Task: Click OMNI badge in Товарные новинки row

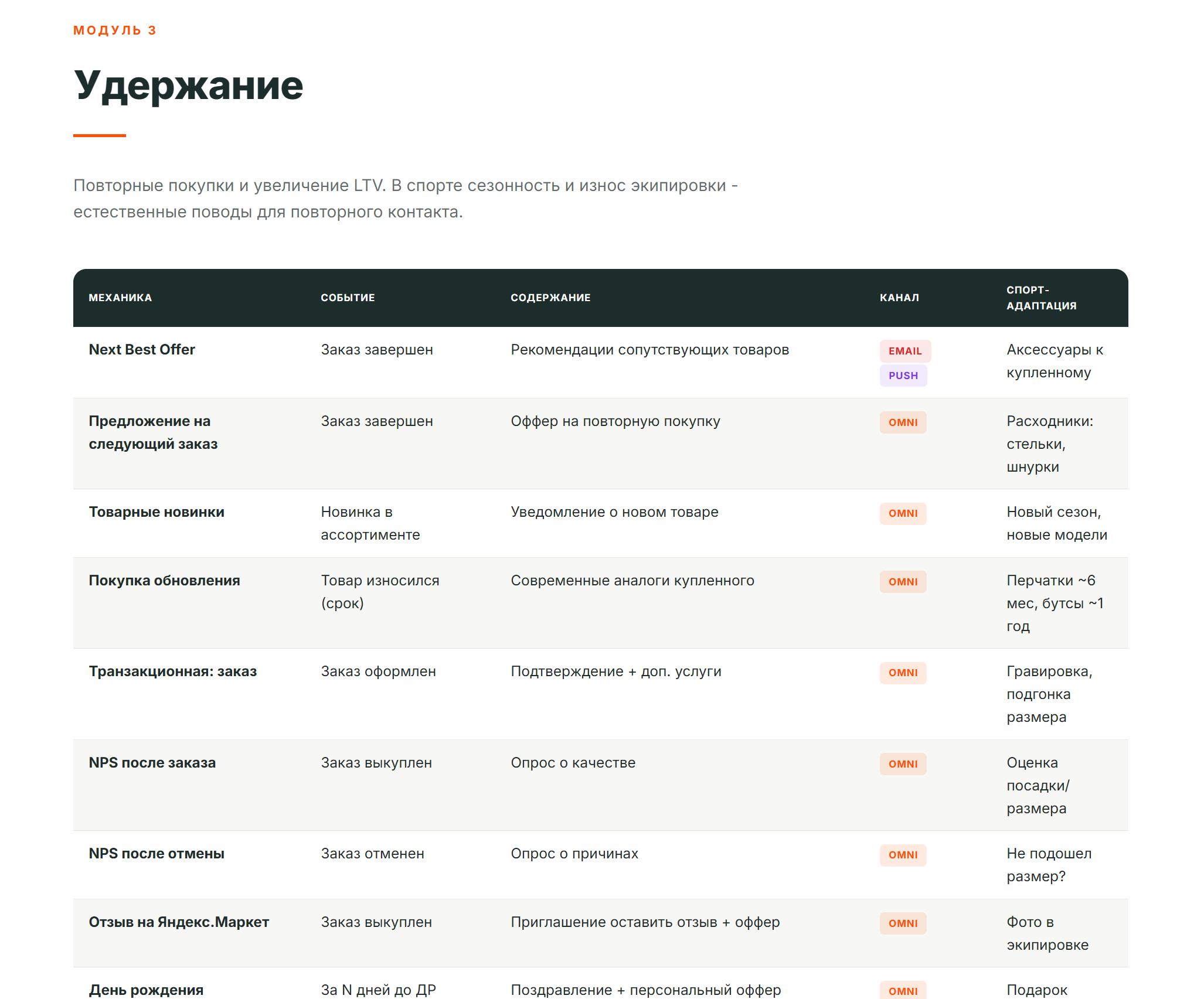Action: point(903,513)
